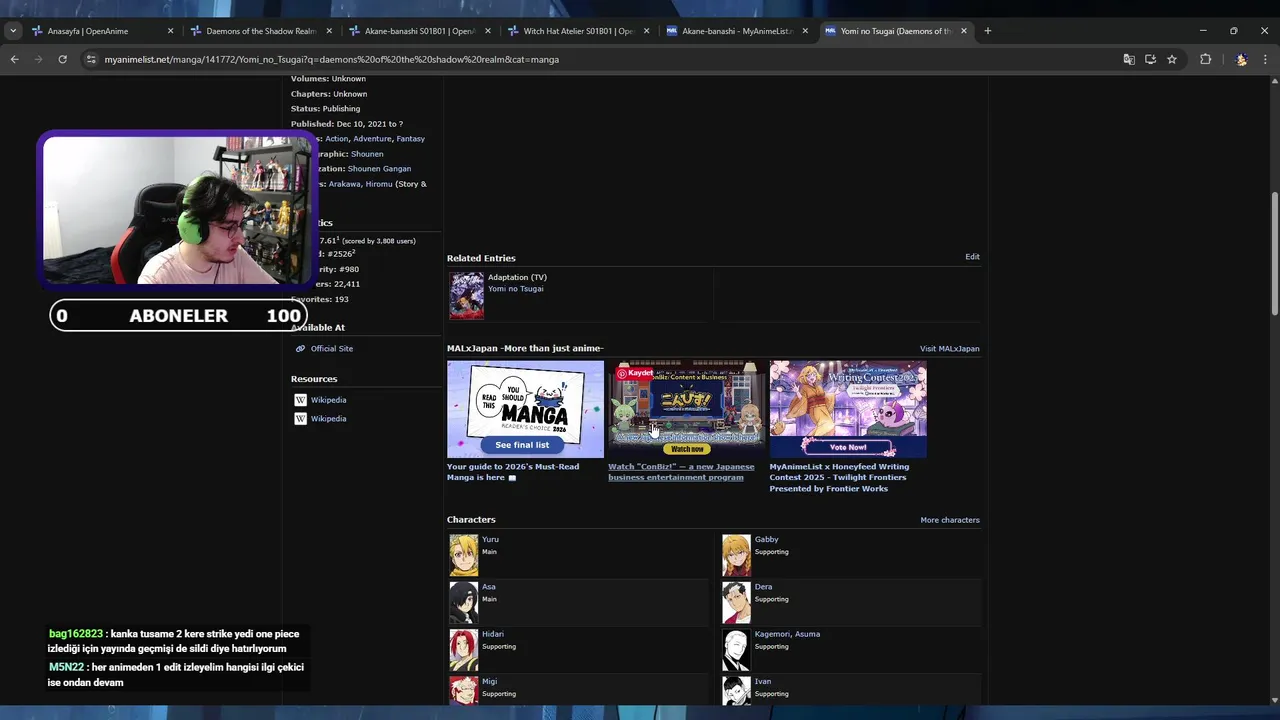This screenshot has width=1280, height=720.
Task: Click the address bar URL field
Action: tap(600, 59)
